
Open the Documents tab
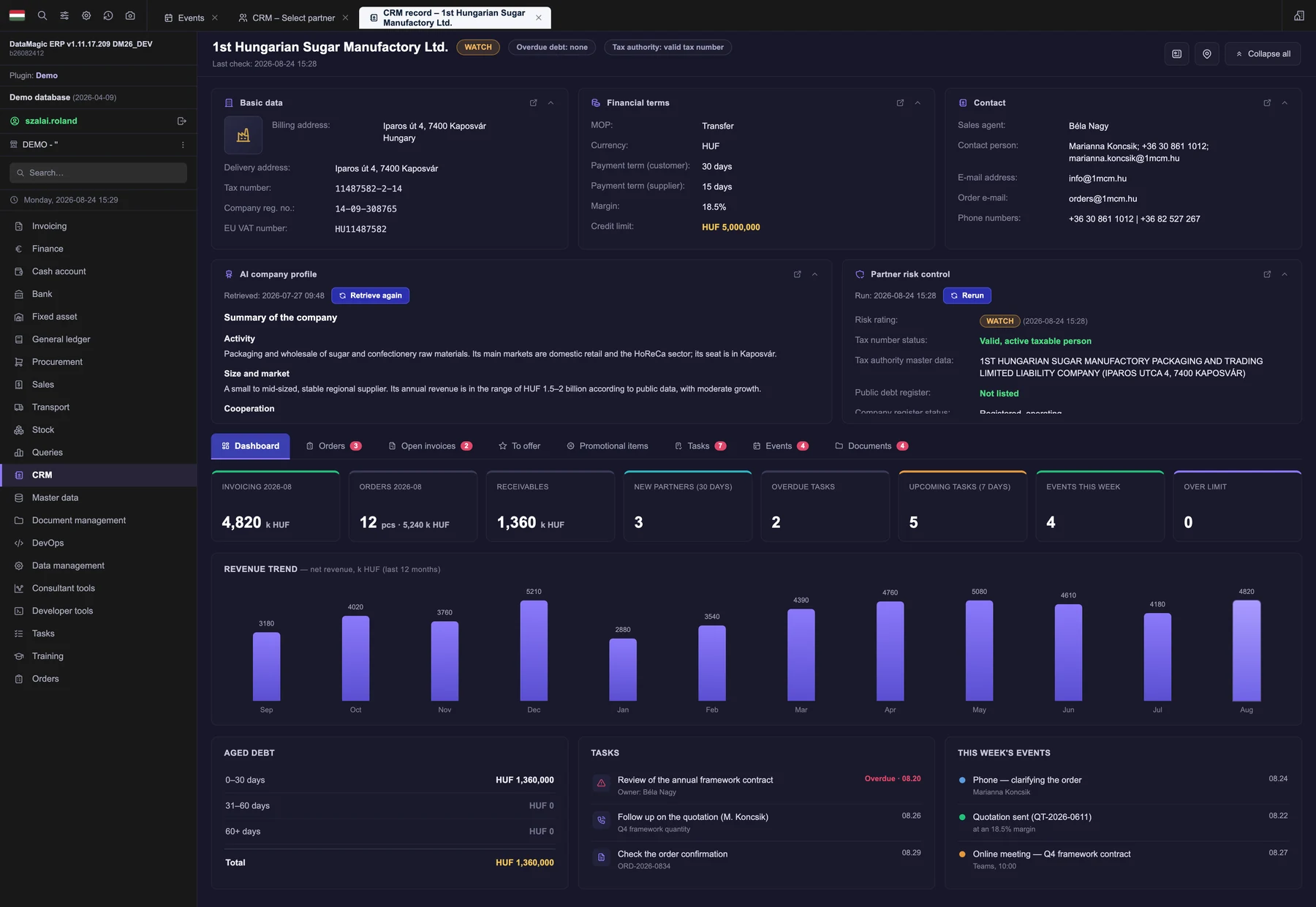(x=871, y=446)
